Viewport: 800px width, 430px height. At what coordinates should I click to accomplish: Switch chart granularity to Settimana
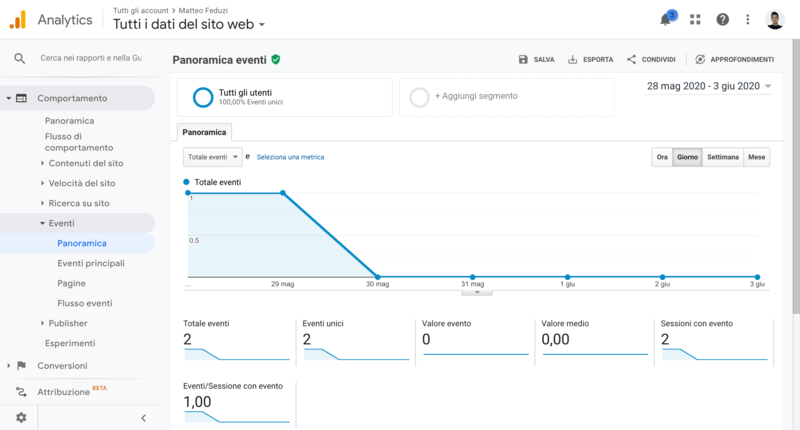pos(722,157)
